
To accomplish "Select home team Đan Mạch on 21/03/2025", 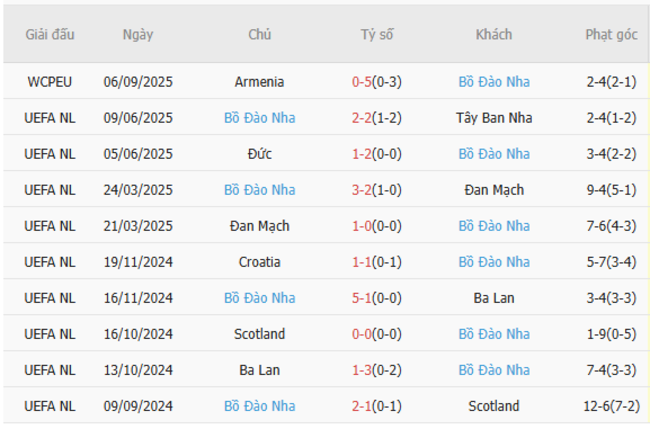I will (260, 226).
